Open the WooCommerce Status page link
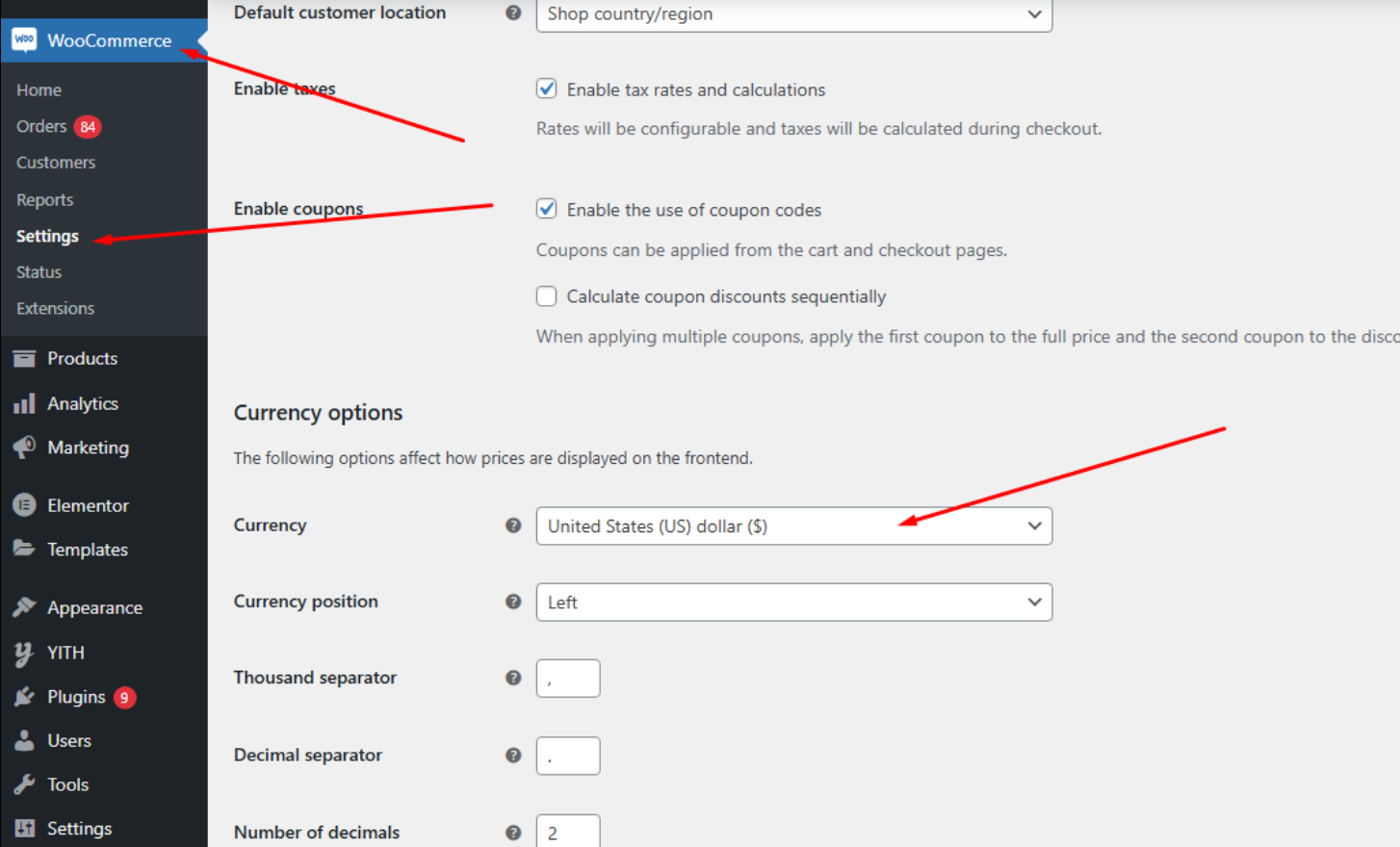Viewport: 1400px width, 847px height. coord(39,272)
